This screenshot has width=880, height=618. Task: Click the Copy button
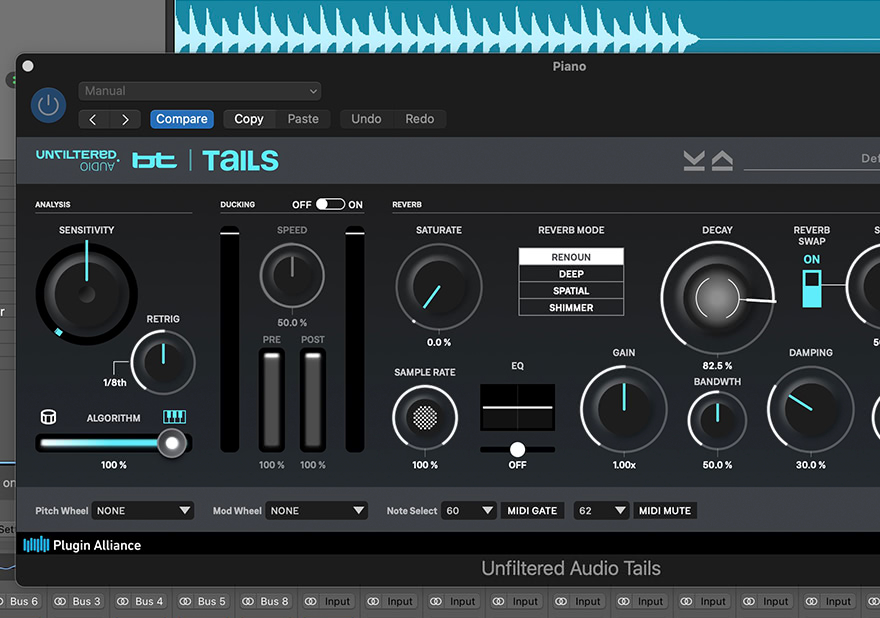(249, 119)
